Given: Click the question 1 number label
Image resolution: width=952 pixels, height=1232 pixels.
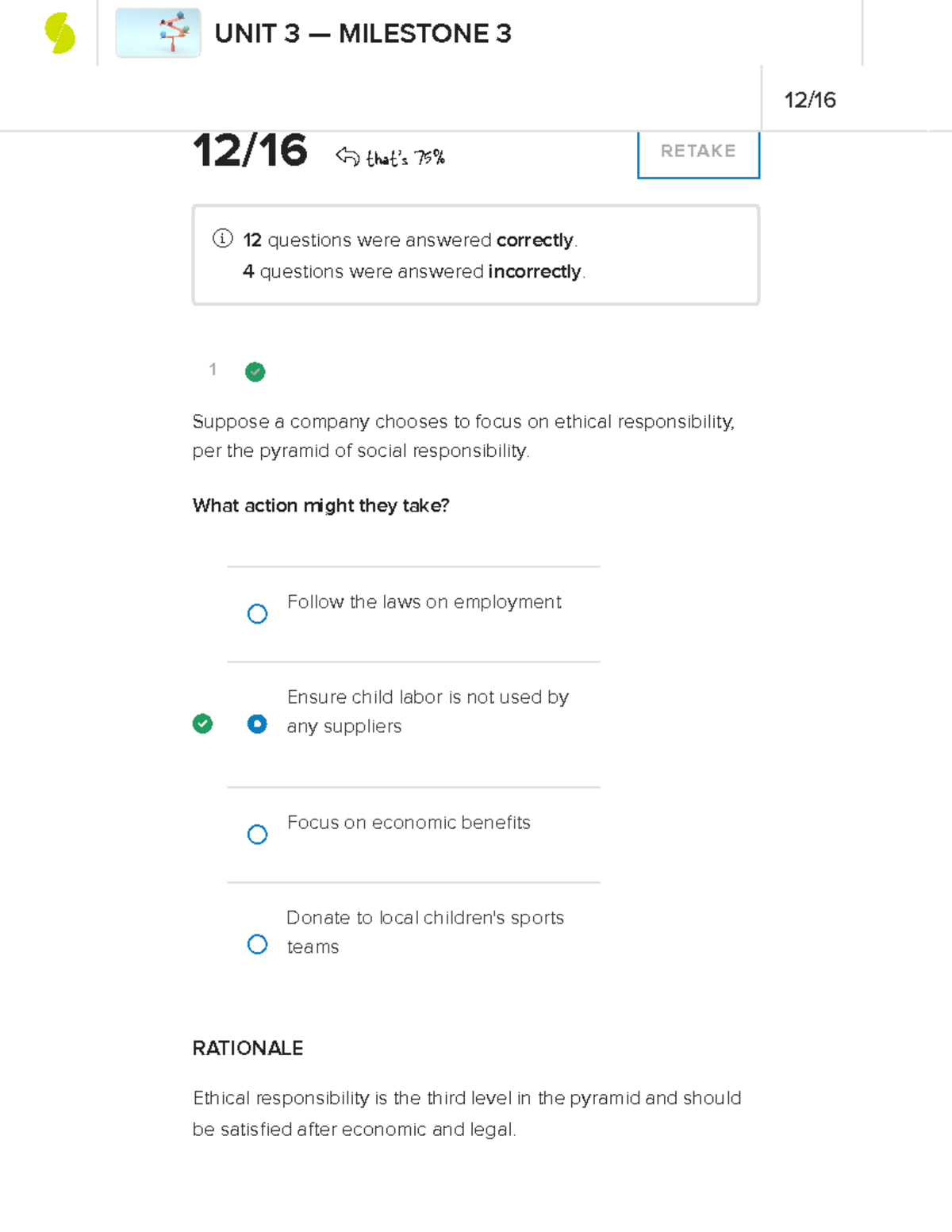Looking at the screenshot, I should point(213,370).
